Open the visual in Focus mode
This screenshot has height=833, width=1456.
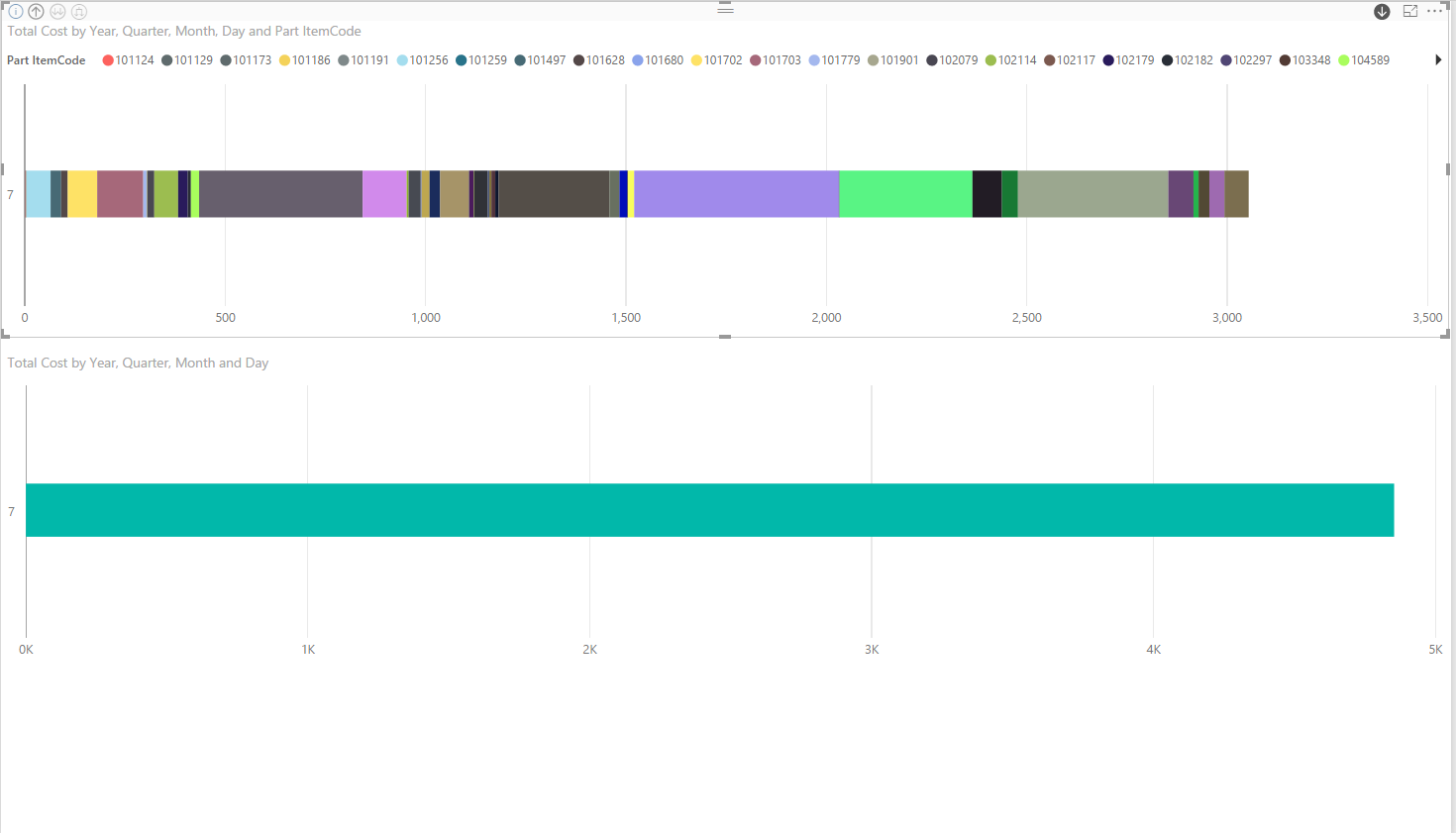tap(1410, 11)
